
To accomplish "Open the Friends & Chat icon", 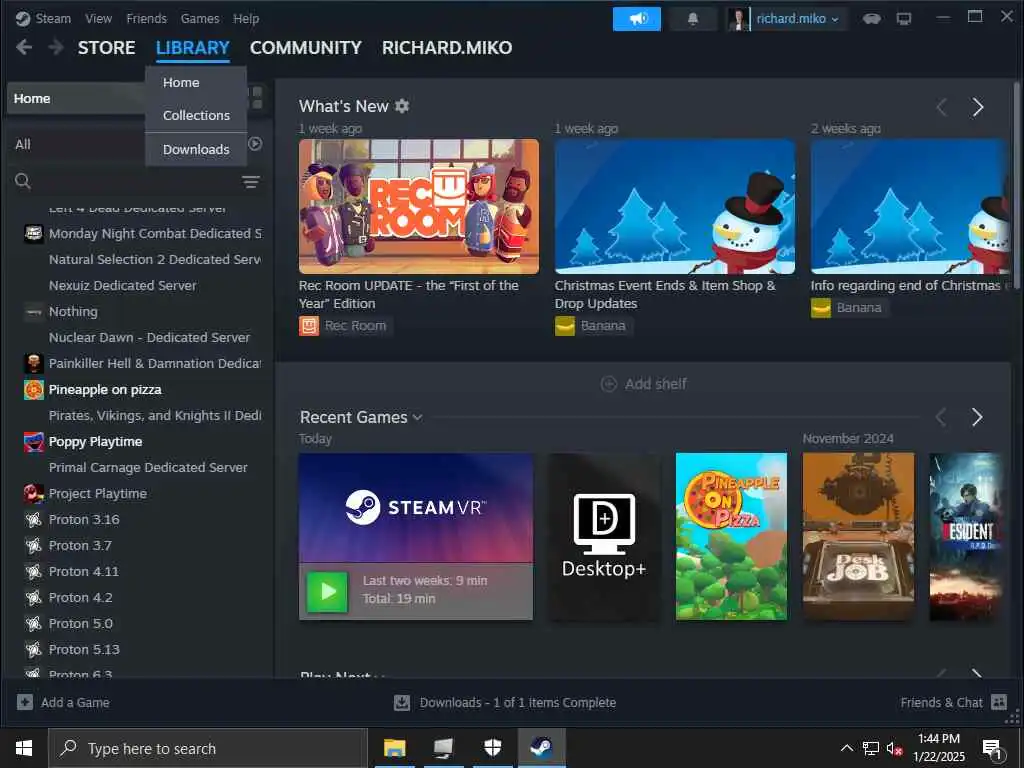I will (x=999, y=702).
